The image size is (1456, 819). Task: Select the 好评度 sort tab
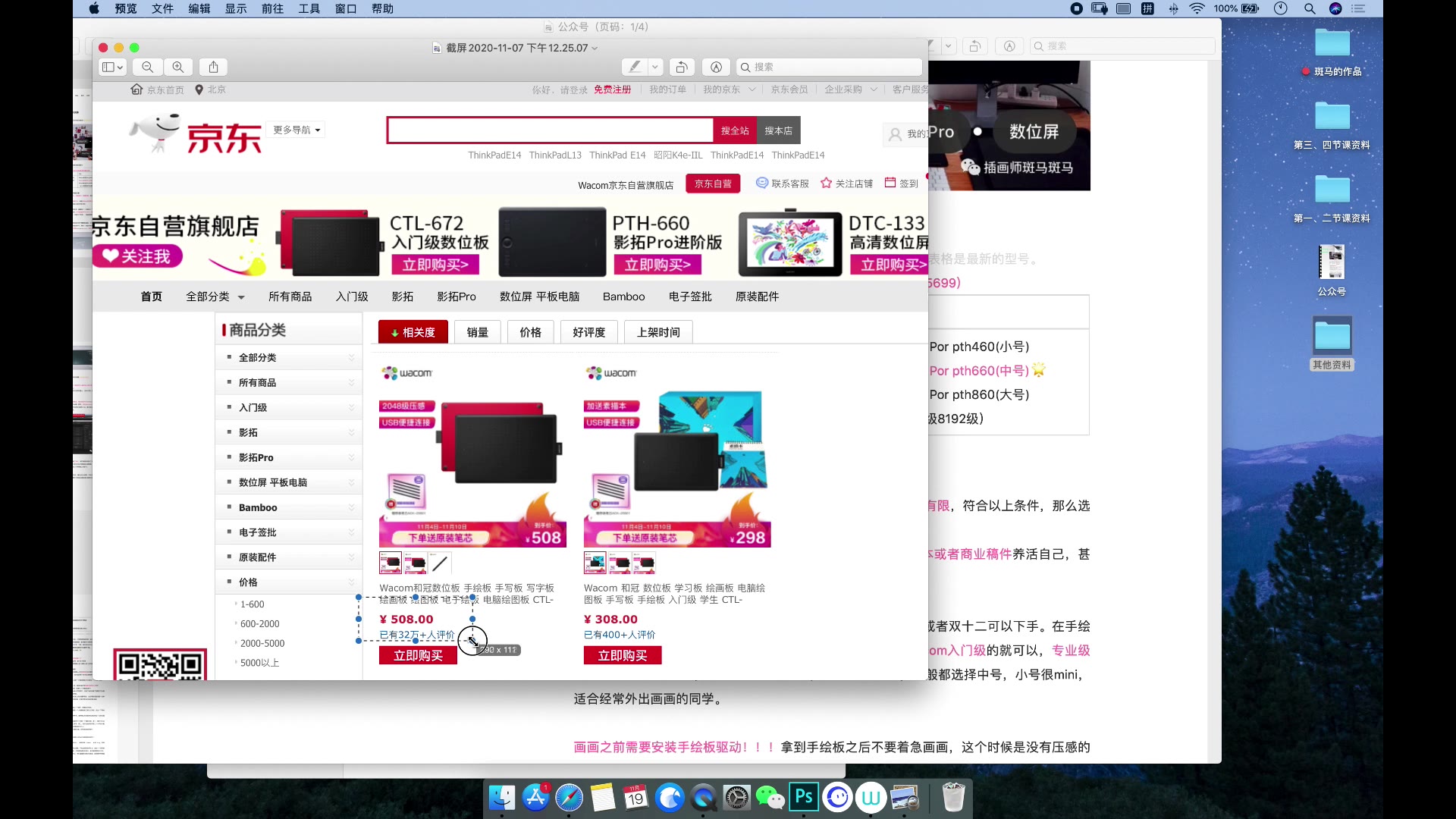tap(589, 332)
